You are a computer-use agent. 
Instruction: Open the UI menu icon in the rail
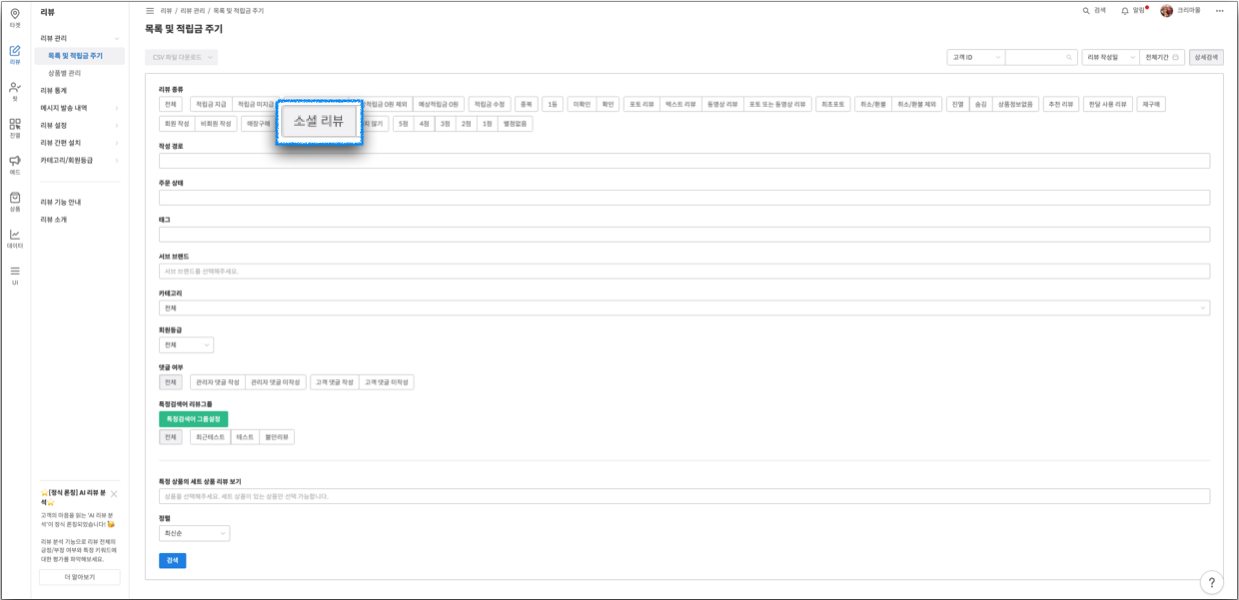[15, 275]
